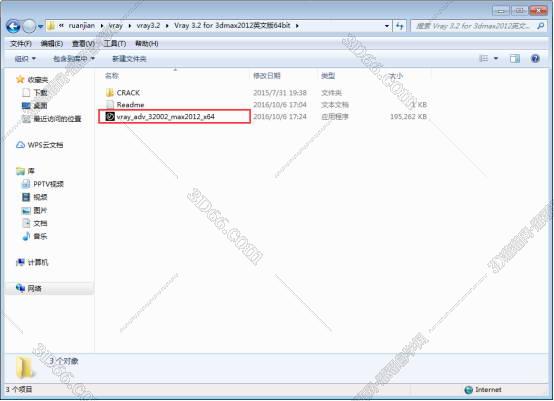Click the ruanjian breadcrumb segment
This screenshot has height=401, width=554.
pyautogui.click(x=82, y=26)
